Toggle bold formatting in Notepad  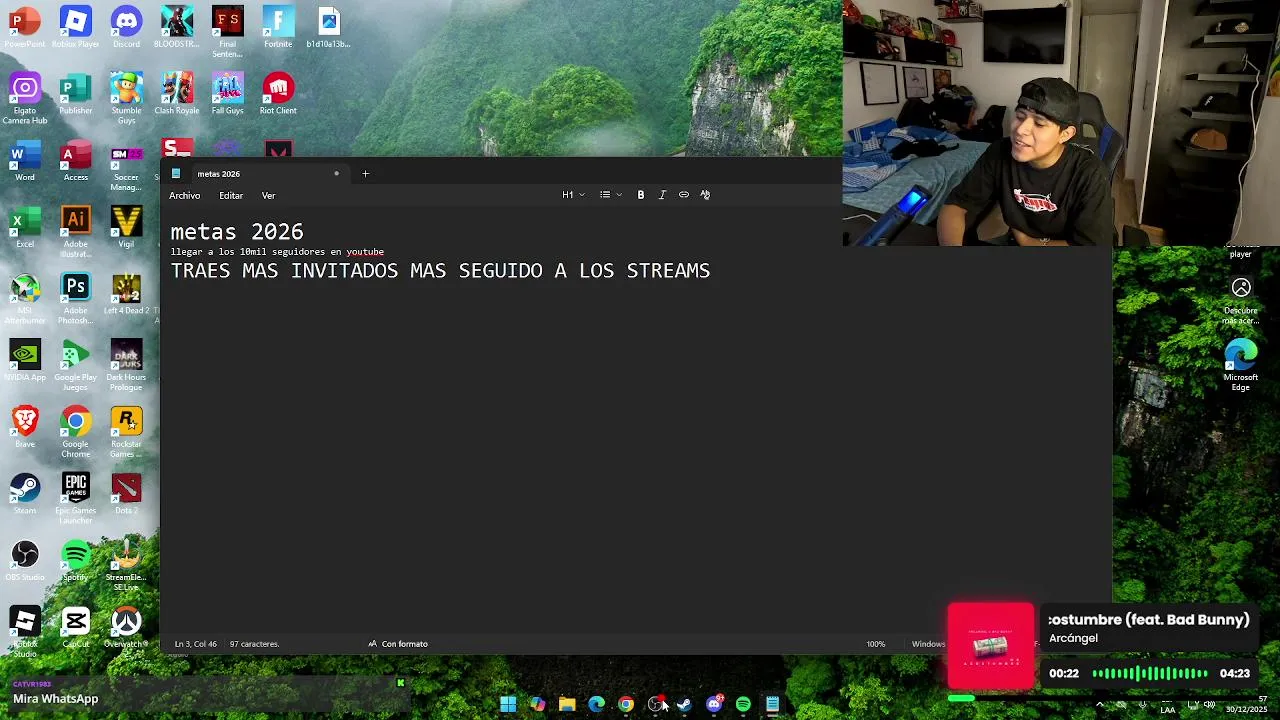point(641,195)
